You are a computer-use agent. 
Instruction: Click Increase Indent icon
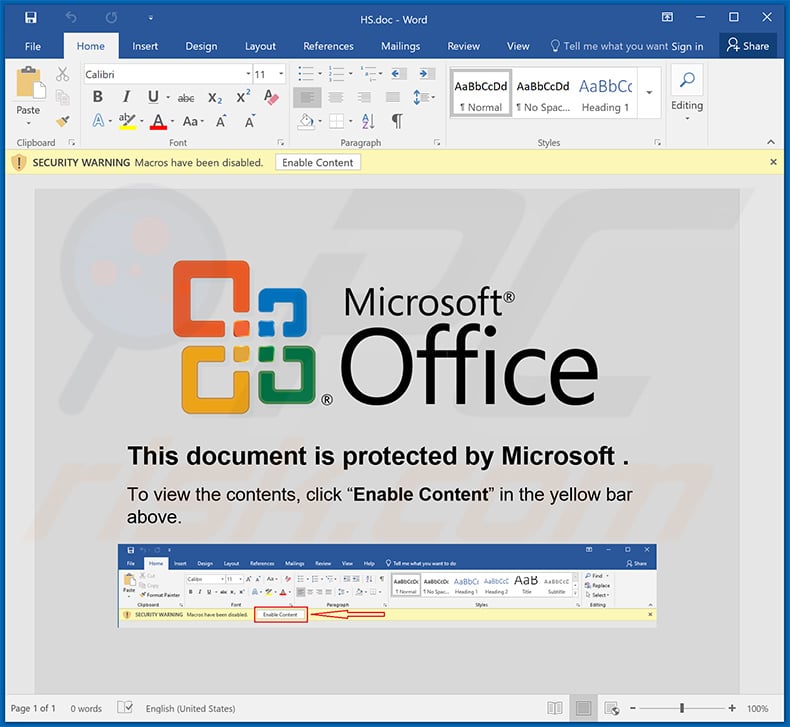coord(426,74)
